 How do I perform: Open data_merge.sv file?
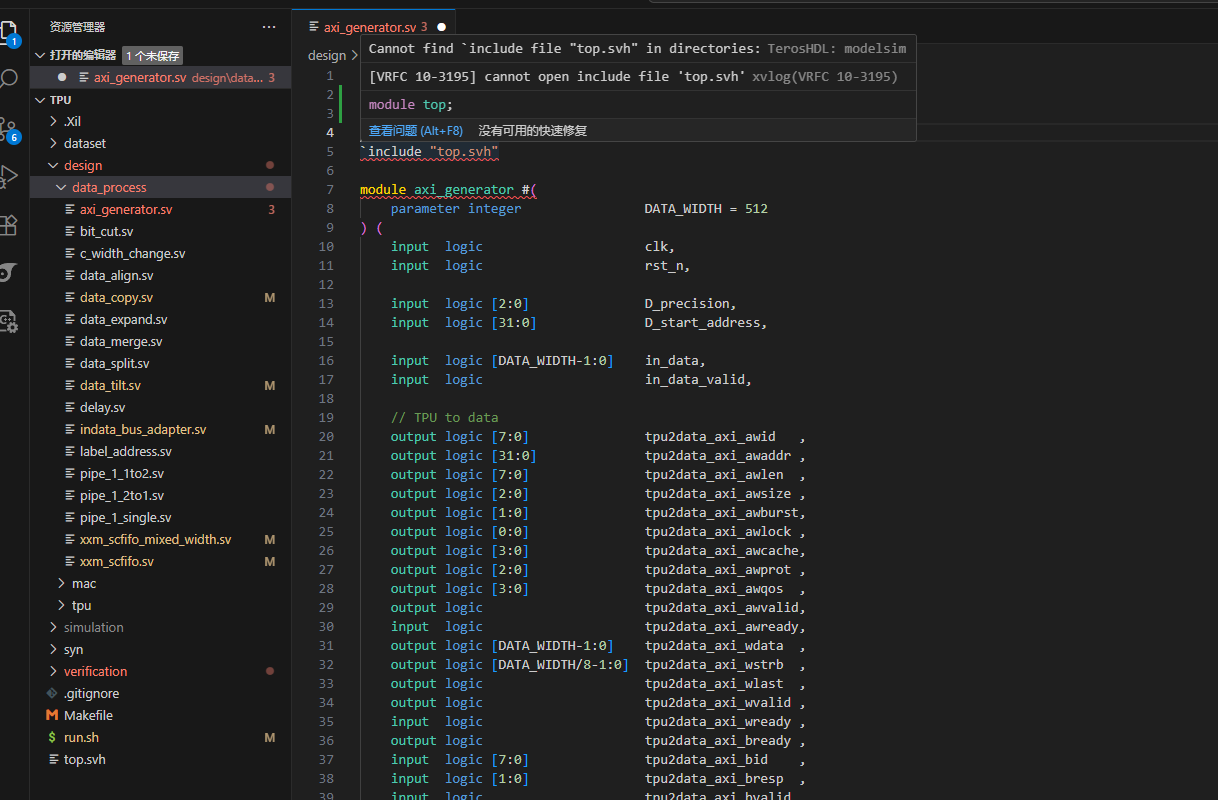(x=121, y=341)
